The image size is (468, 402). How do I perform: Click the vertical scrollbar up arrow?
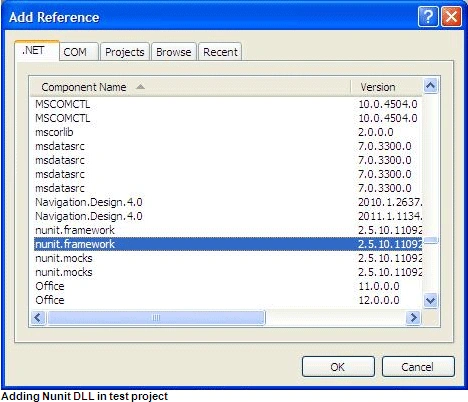pos(430,86)
